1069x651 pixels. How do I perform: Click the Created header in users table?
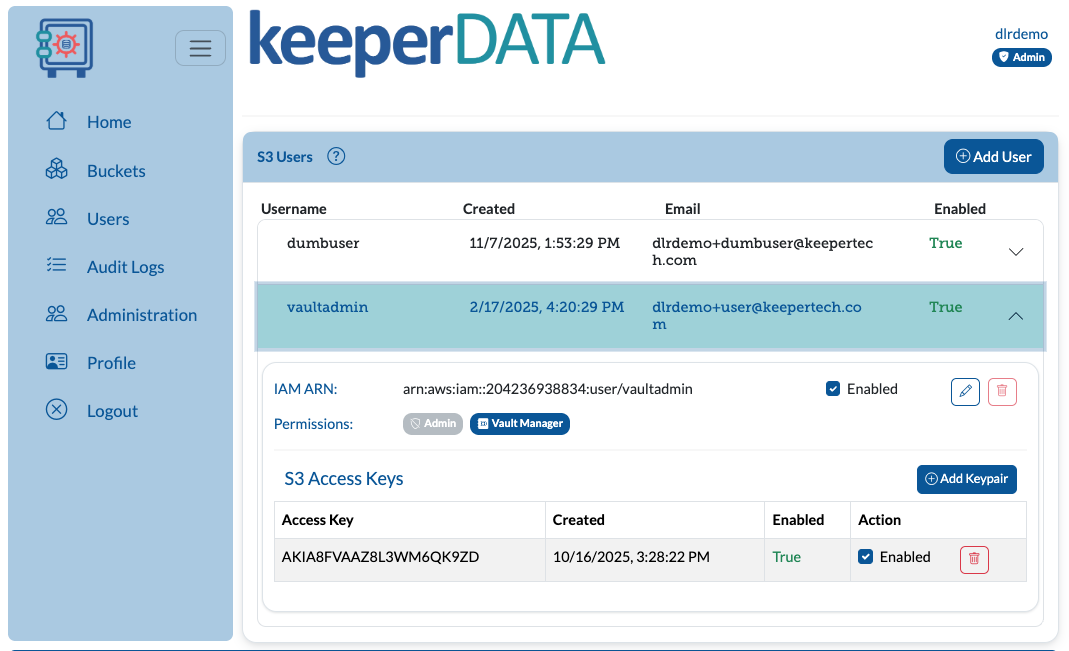click(x=489, y=209)
